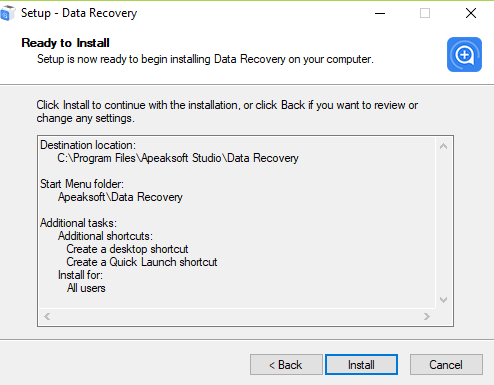Click the horizontal scroll left arrow
The width and height of the screenshot is (494, 385).
pos(47,316)
